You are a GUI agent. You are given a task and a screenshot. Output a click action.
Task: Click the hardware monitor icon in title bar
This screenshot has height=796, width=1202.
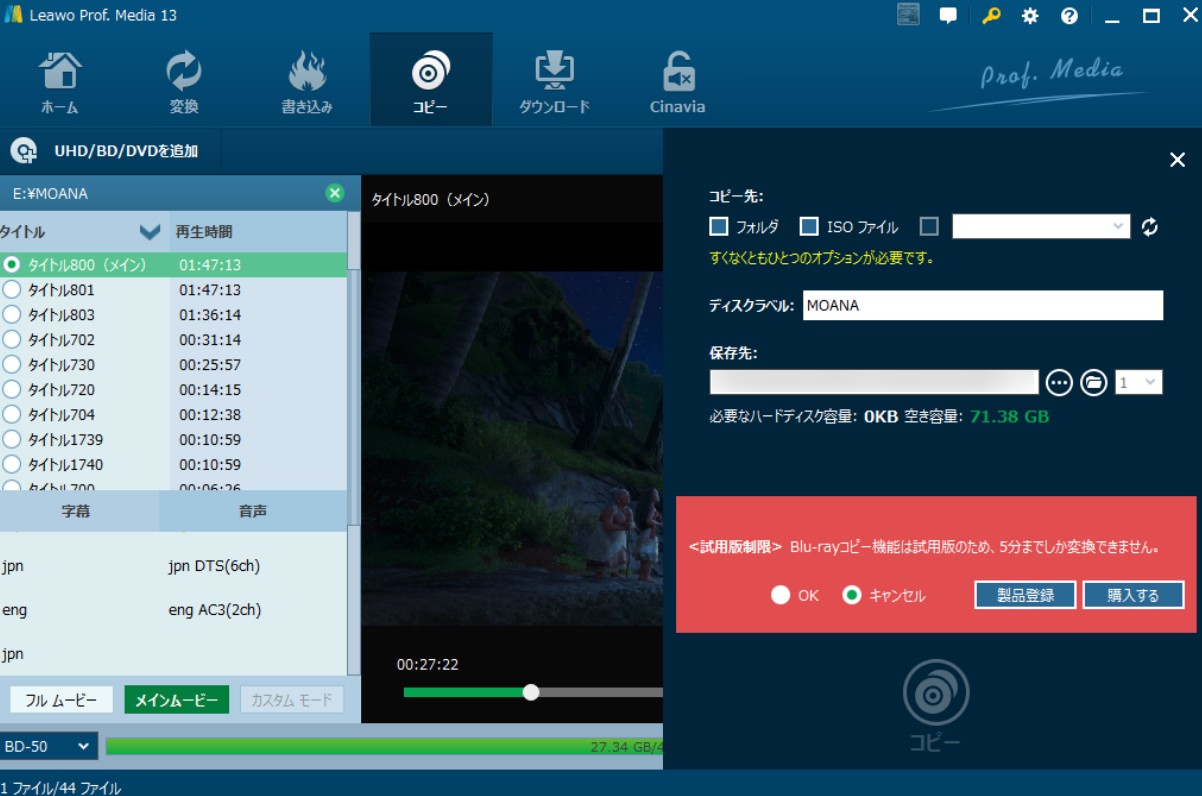pos(908,15)
